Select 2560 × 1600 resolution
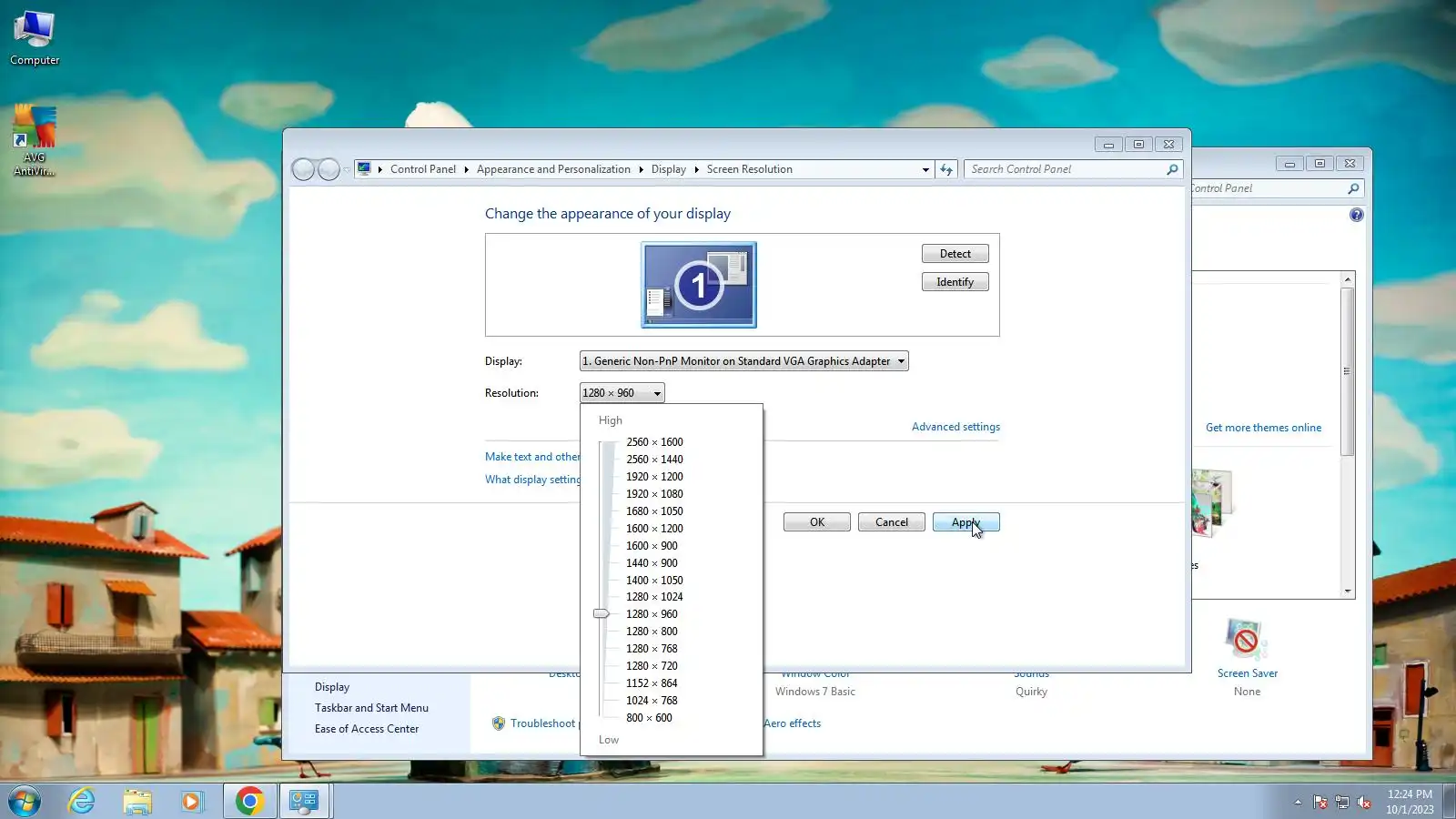The image size is (1456, 819). pyautogui.click(x=654, y=442)
